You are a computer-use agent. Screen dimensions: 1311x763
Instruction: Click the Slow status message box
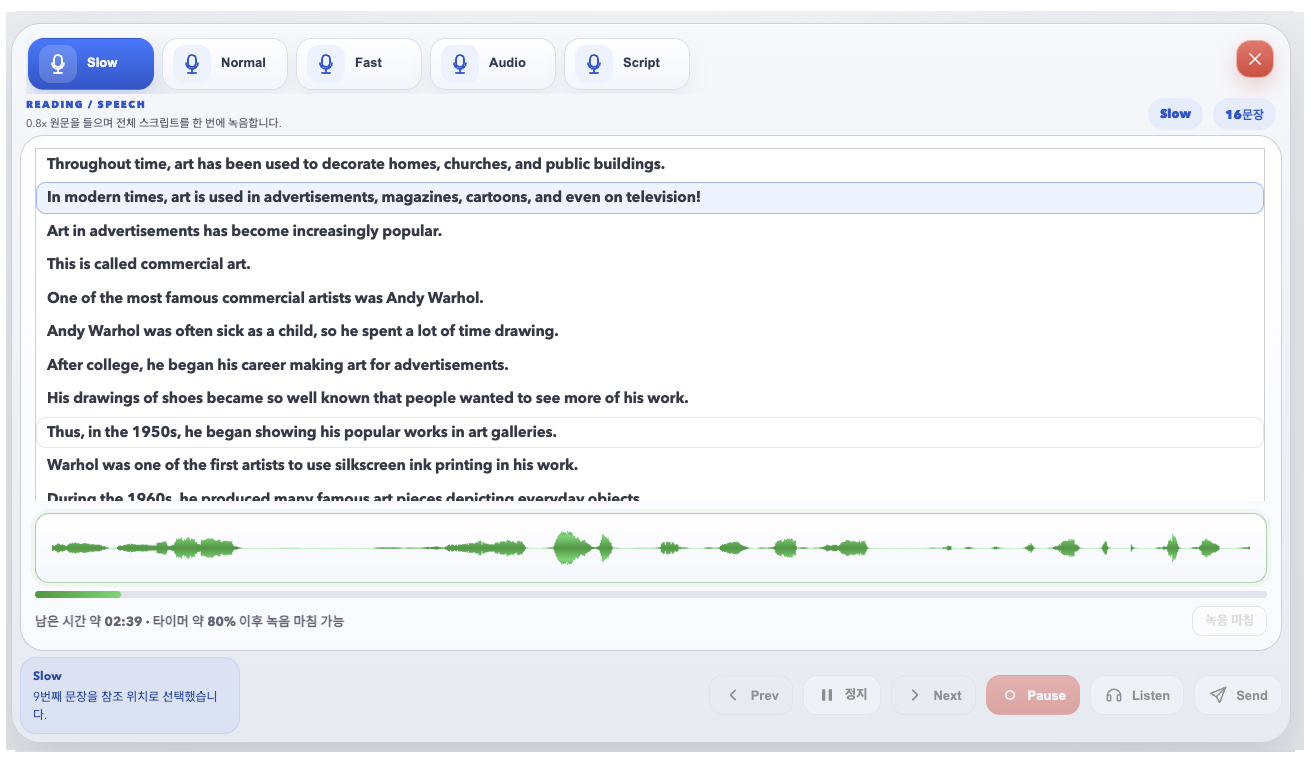coord(130,695)
